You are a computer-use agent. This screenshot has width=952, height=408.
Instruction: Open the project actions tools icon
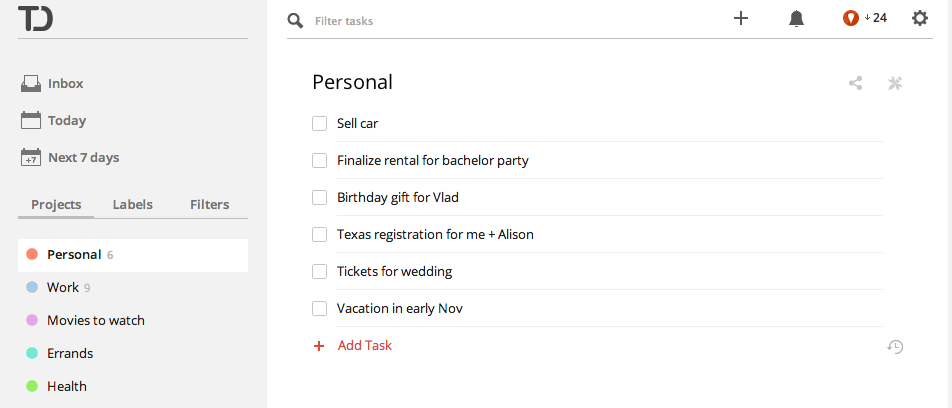tap(895, 83)
